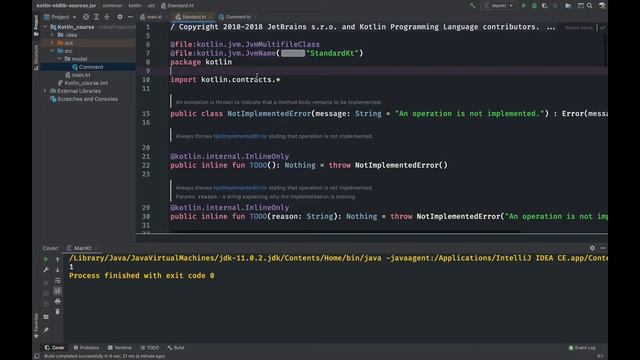Click the locate-in-project target icon
The height and width of the screenshot is (360, 640).
(86, 17)
